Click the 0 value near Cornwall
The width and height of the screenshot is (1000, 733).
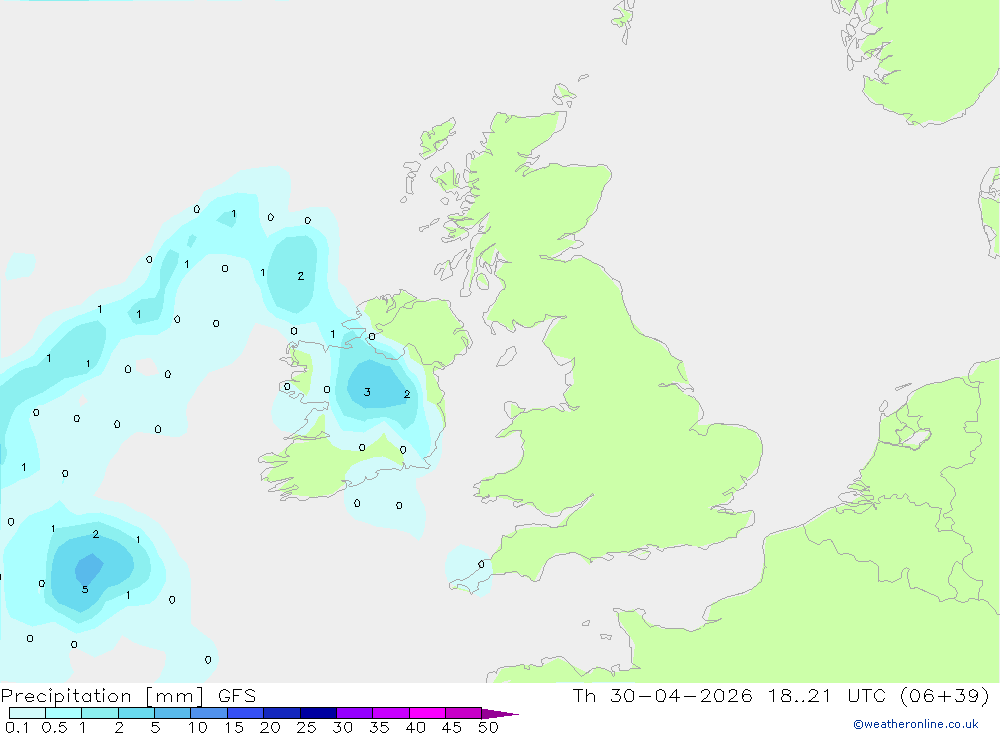tap(481, 565)
